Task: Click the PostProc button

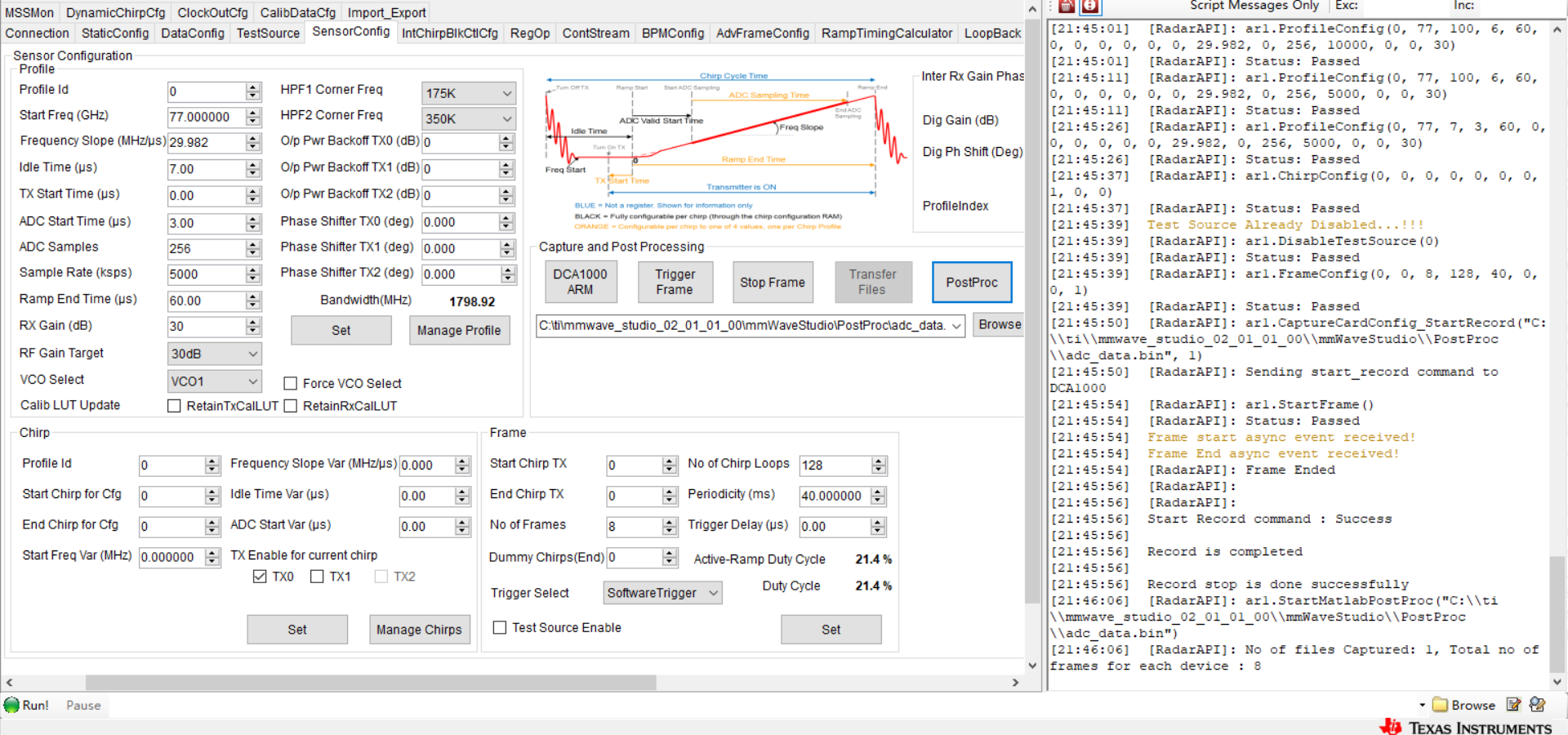Action: [972, 282]
